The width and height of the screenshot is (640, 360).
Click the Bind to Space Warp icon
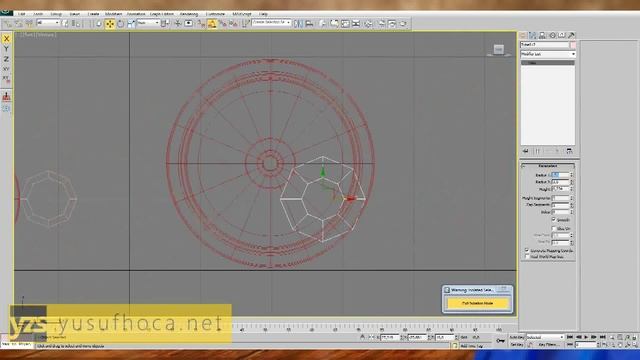pyautogui.click(x=29, y=24)
